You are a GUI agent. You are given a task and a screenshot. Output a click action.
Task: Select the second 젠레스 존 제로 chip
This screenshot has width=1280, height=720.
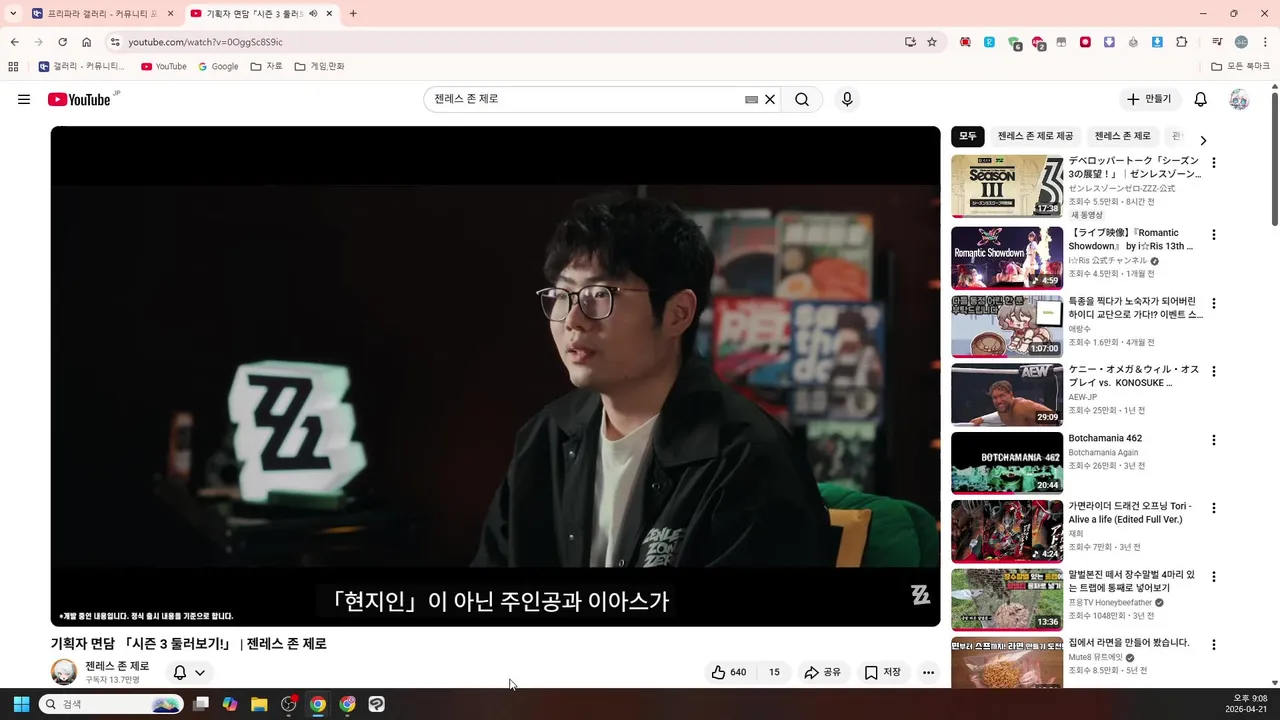(1122, 136)
